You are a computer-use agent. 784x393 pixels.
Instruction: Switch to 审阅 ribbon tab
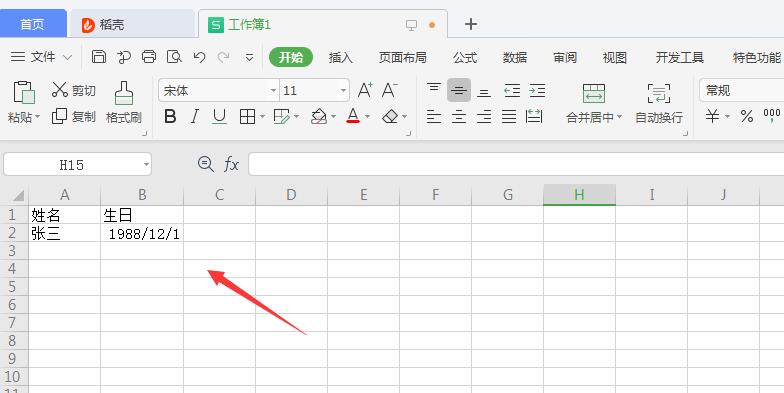click(x=565, y=58)
